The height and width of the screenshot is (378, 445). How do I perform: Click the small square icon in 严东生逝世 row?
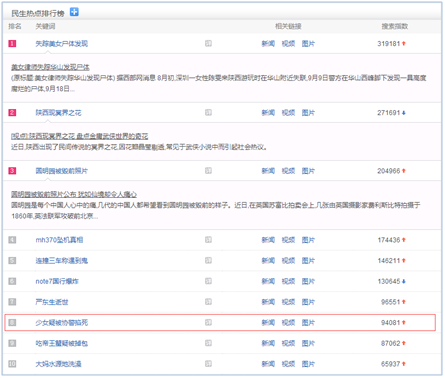(x=208, y=302)
